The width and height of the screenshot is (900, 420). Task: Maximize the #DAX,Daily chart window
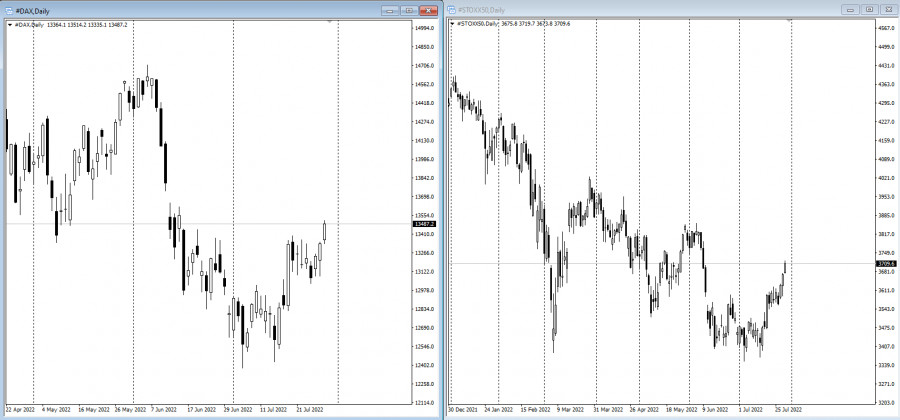[x=408, y=9]
